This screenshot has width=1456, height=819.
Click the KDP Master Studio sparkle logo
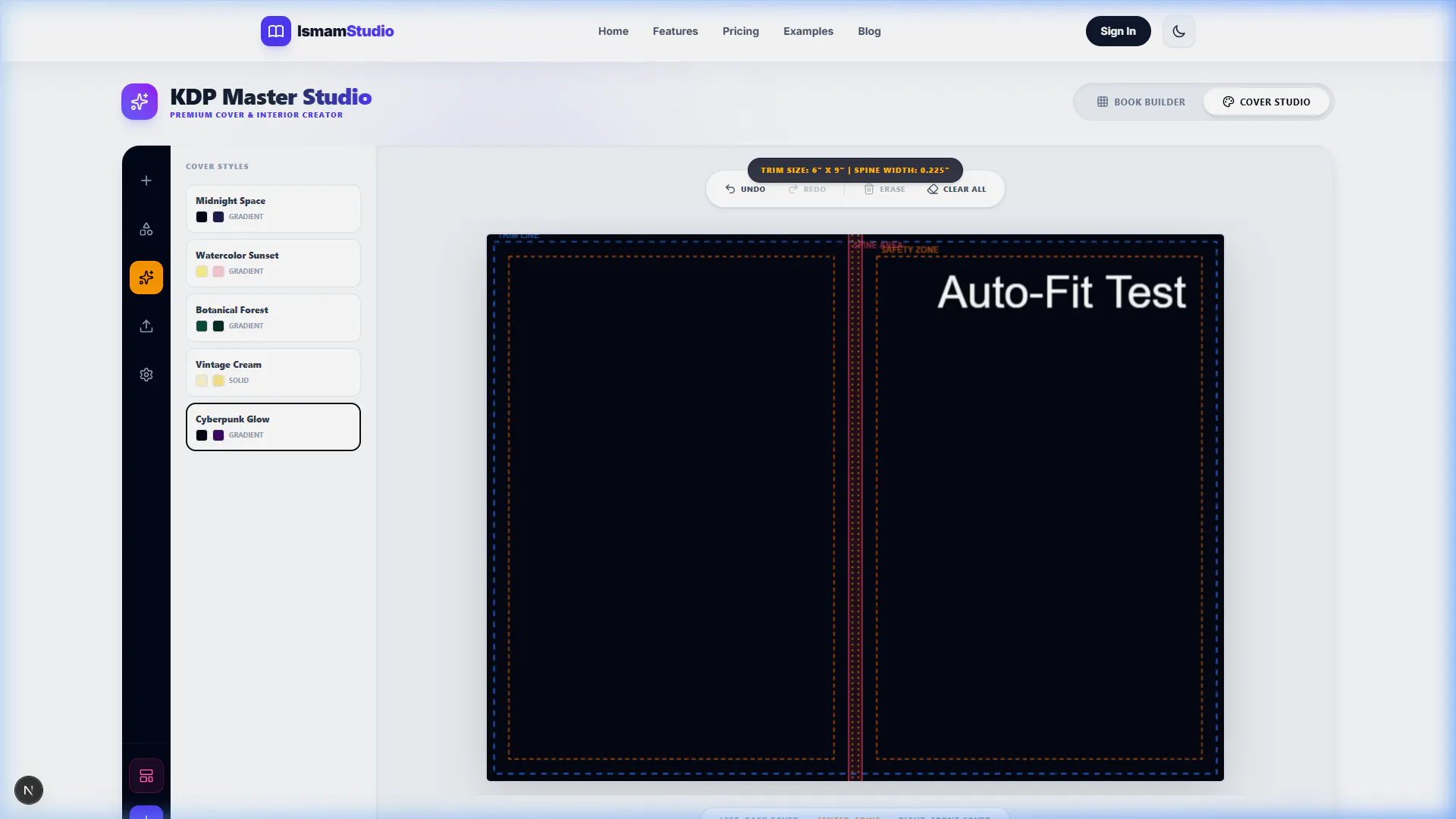pyautogui.click(x=140, y=102)
